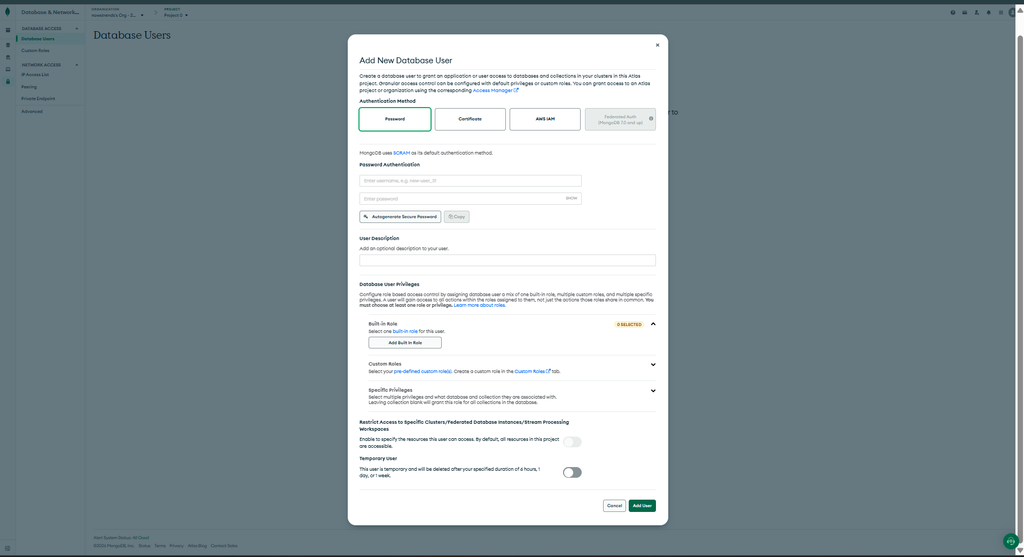Screen dimensions: 1024x557
Task: Click Autogenerate Secure Password button
Action: pos(400,217)
